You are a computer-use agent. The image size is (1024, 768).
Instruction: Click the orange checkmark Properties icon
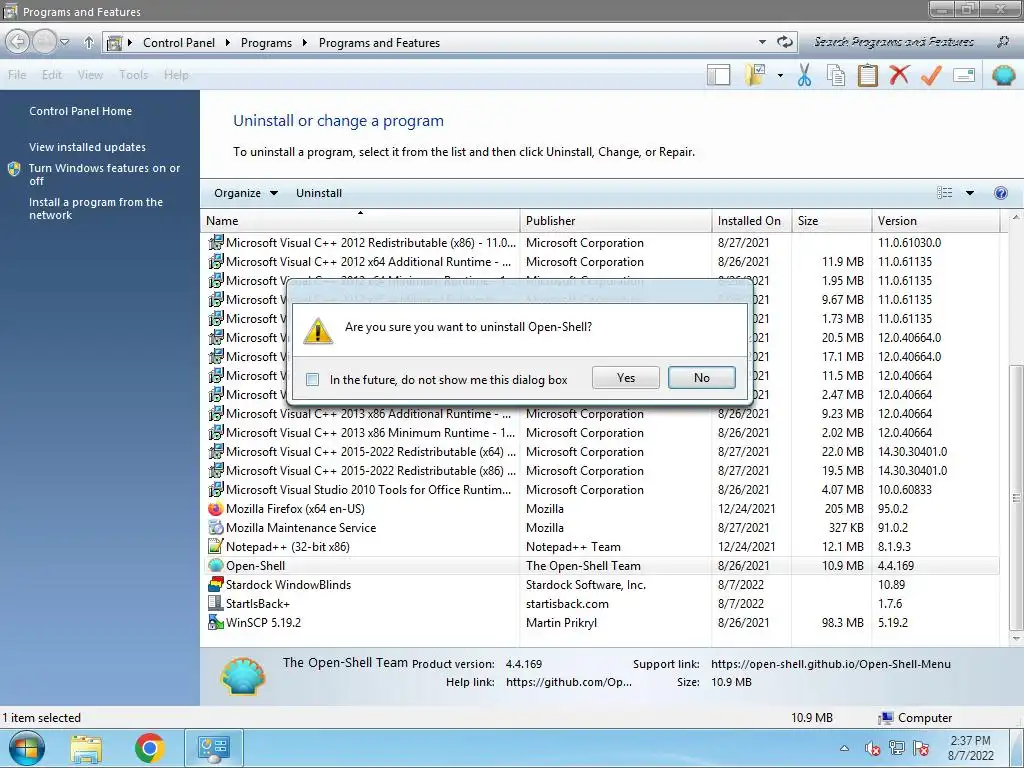point(931,75)
